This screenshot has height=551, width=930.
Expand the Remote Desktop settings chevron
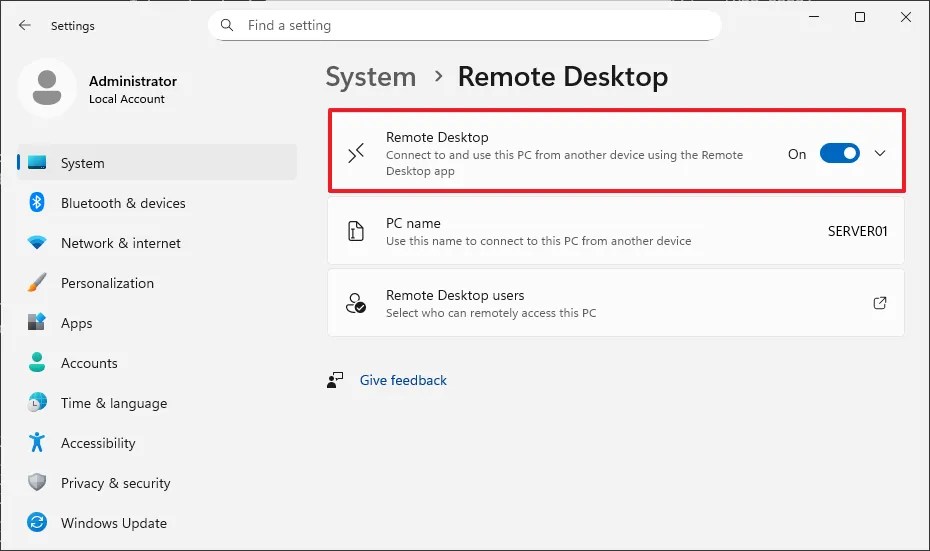click(880, 154)
